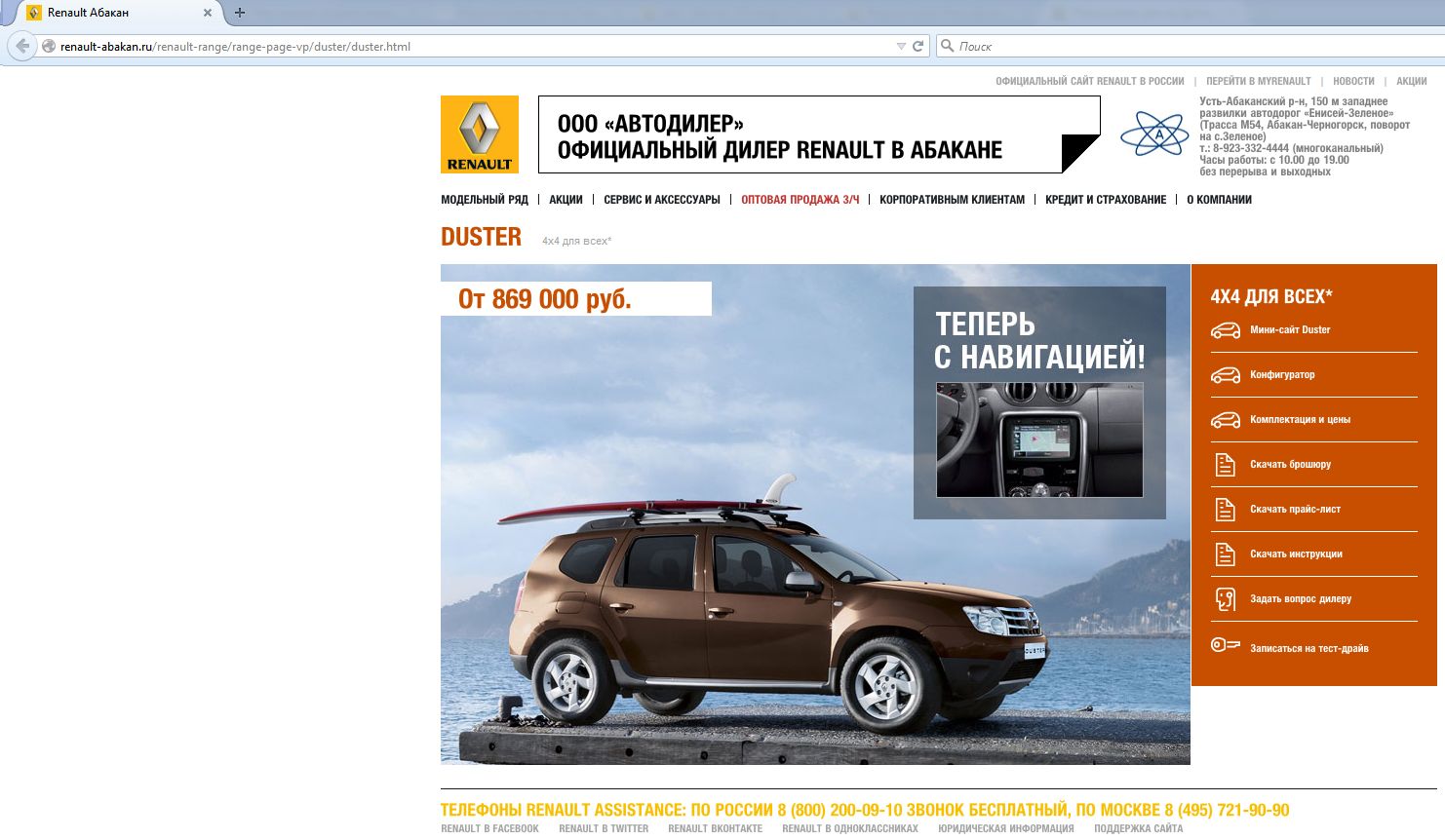Open the Модельный ряд menu
Viewport: 1445px width, 840px height.
point(485,200)
